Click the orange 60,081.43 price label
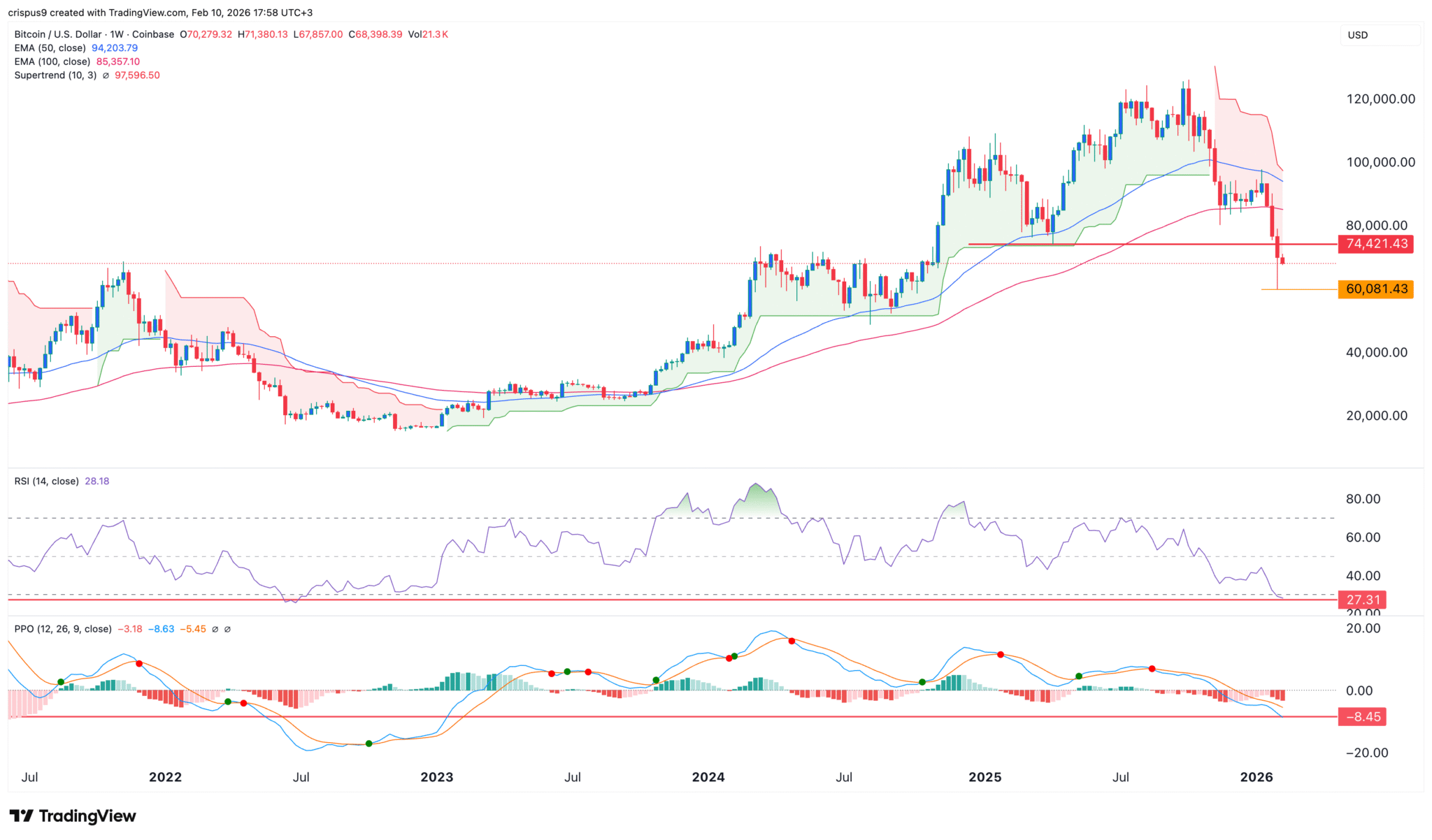The height and width of the screenshot is (840, 1432). (1375, 289)
